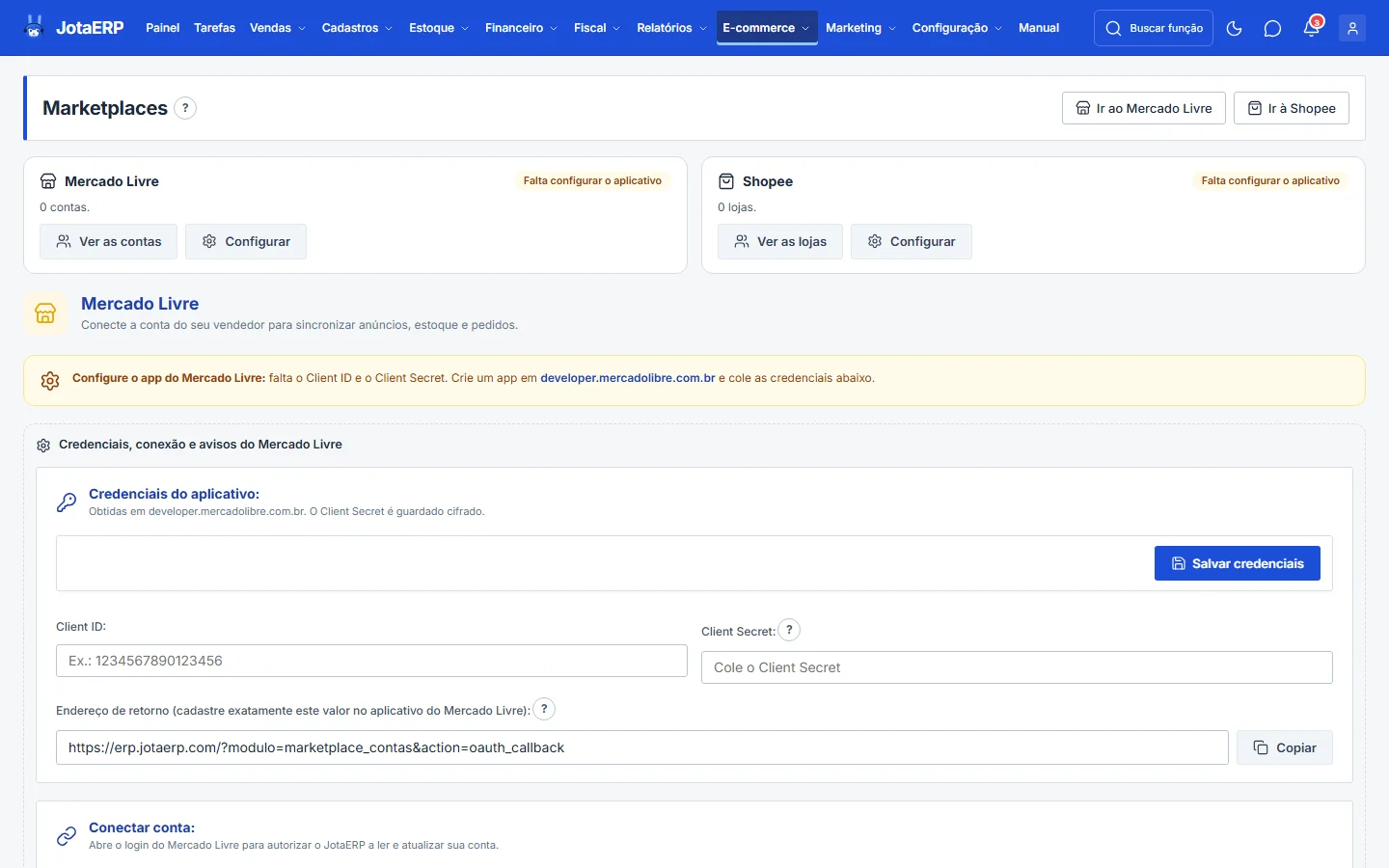Open the Marketing menu
The width and height of the screenshot is (1389, 868).
point(860,28)
